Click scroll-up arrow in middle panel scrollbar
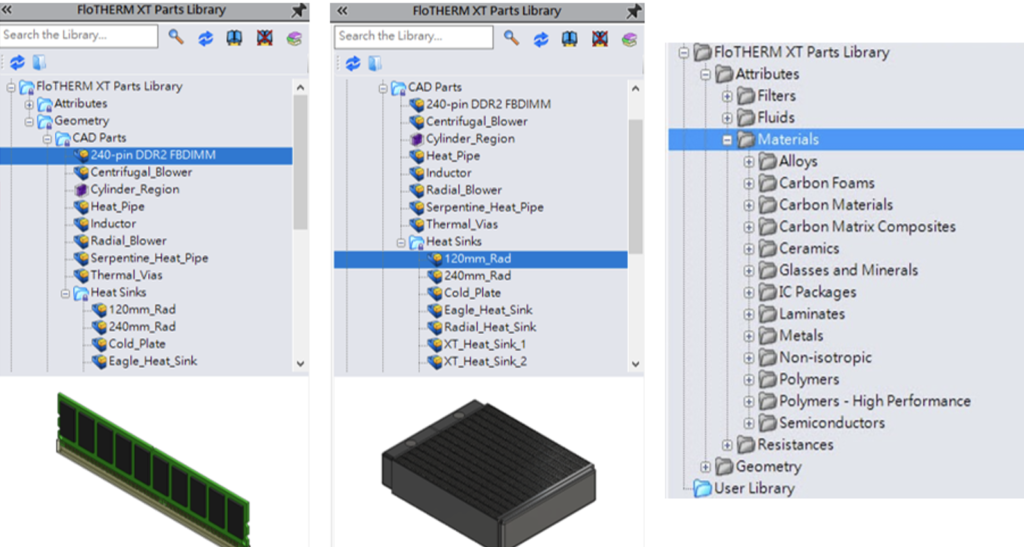This screenshot has width=1024, height=547. coord(635,88)
